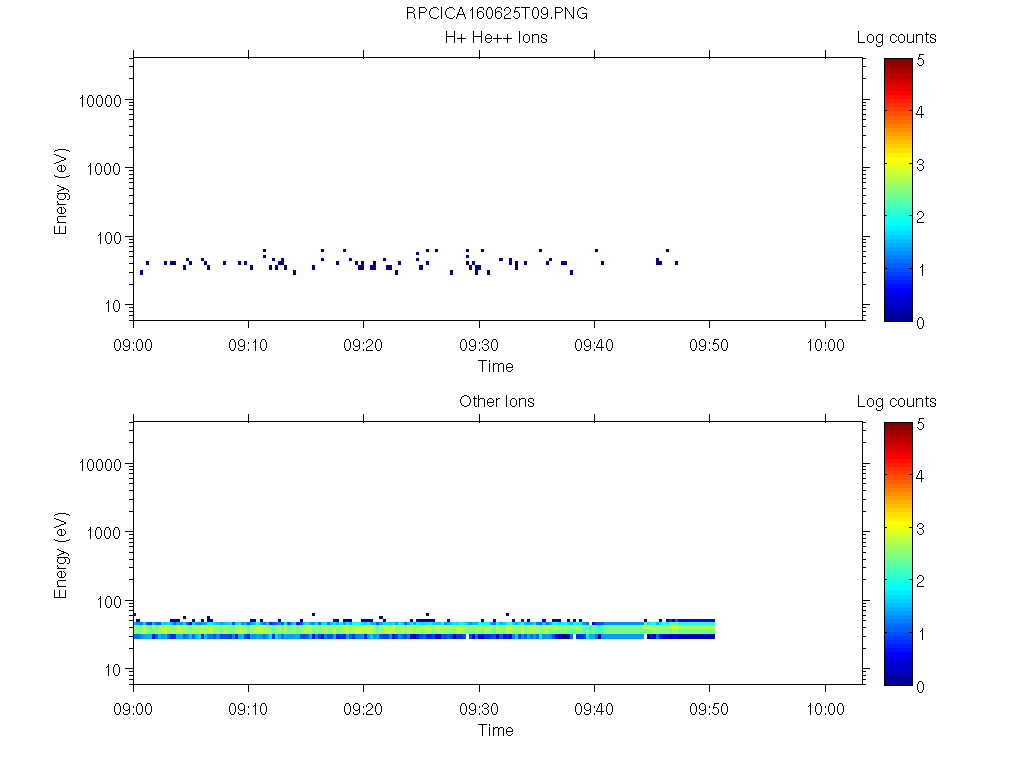Screen dimensions: 1024x768
Task: Click 'Energy (eV)' axis label of Other Ions panel
Action: pos(61,555)
